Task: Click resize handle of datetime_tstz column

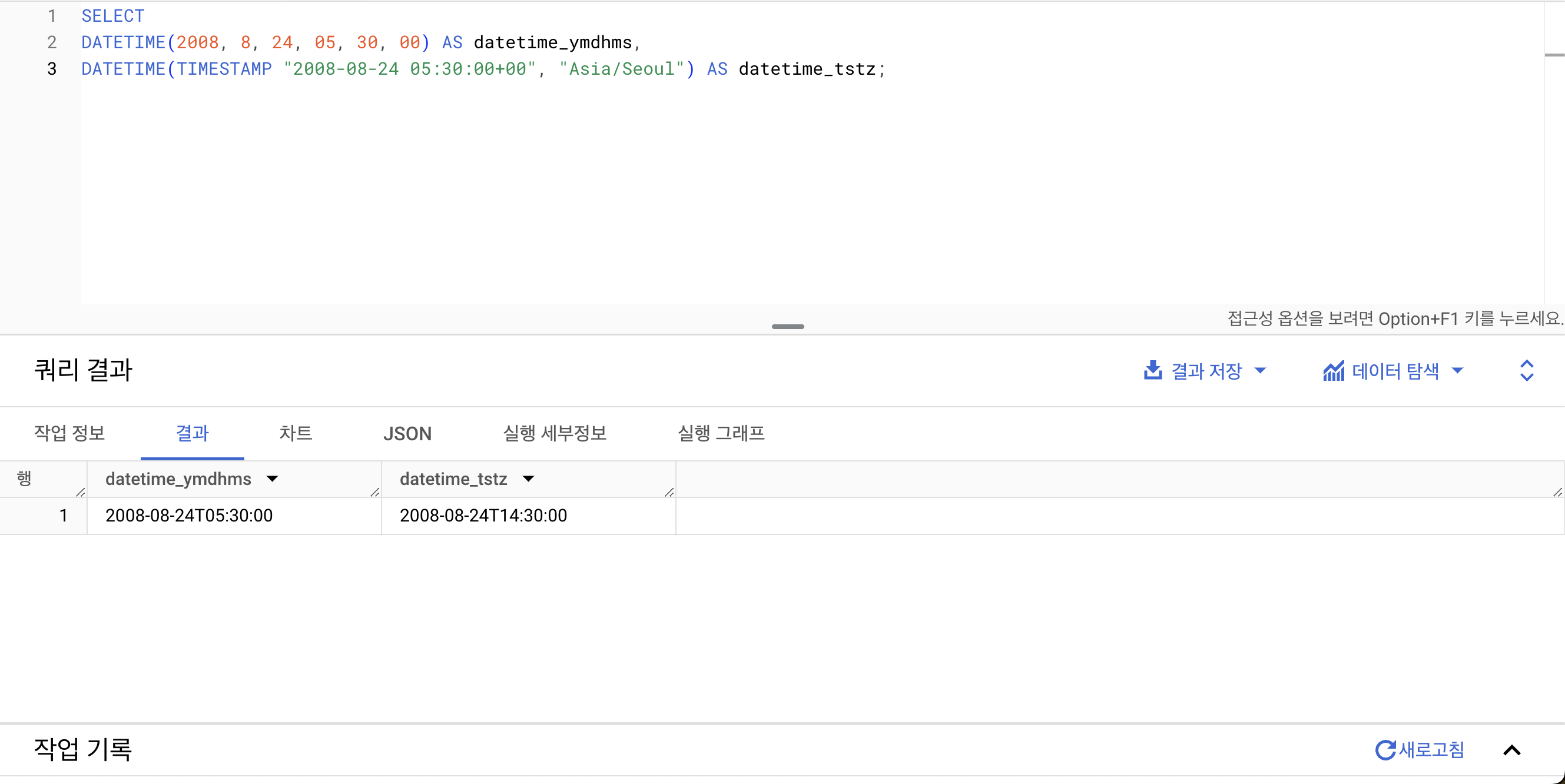Action: tap(669, 493)
